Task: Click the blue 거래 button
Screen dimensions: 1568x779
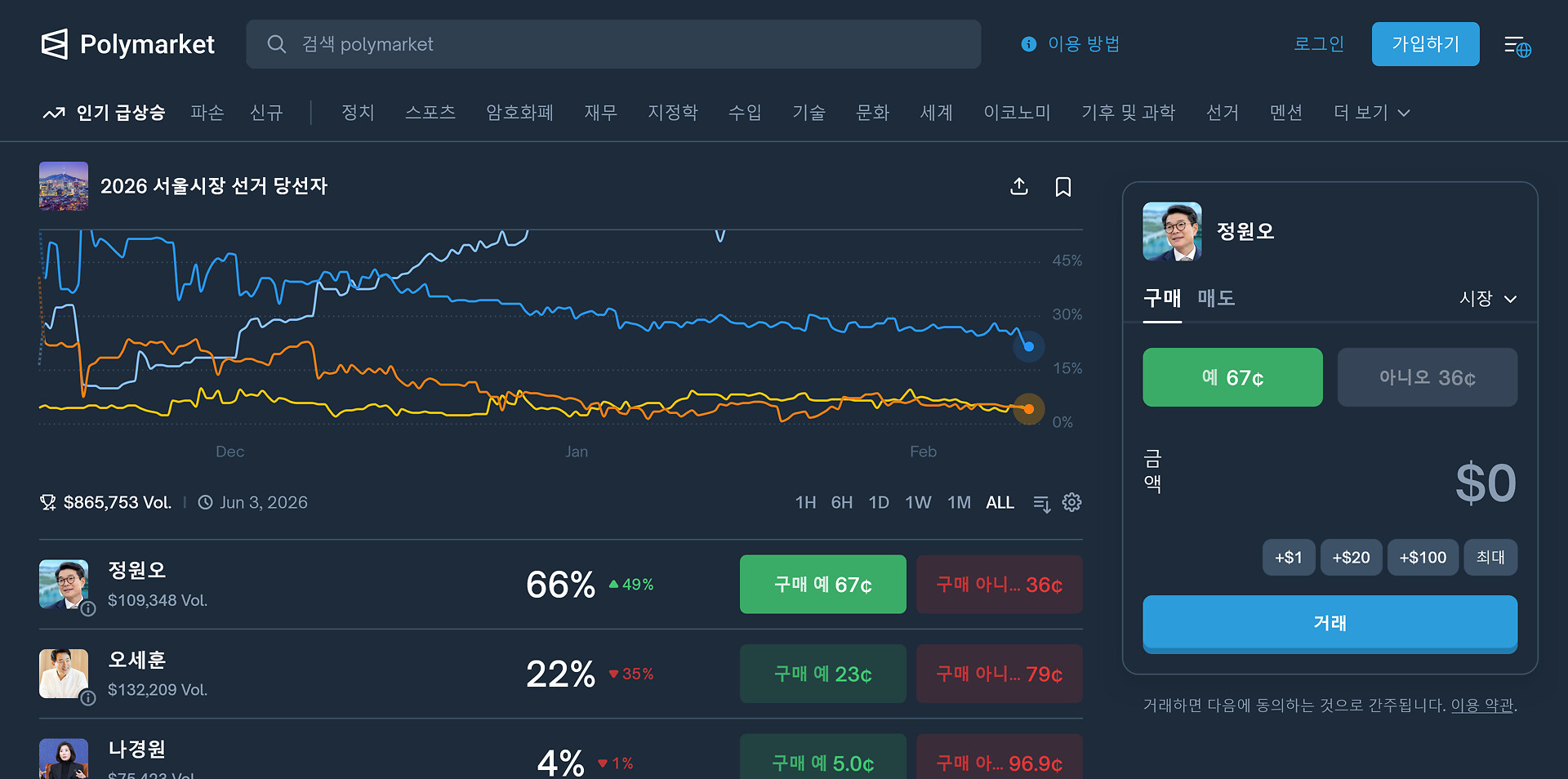Action: coord(1330,624)
